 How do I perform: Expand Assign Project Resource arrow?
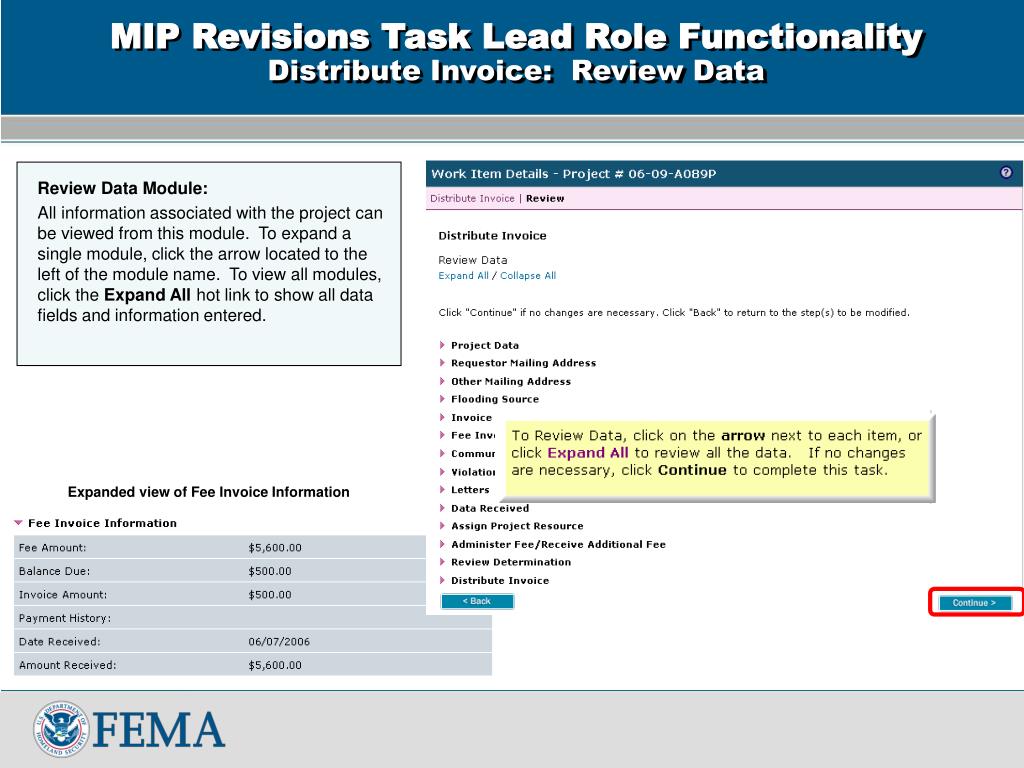[442, 525]
